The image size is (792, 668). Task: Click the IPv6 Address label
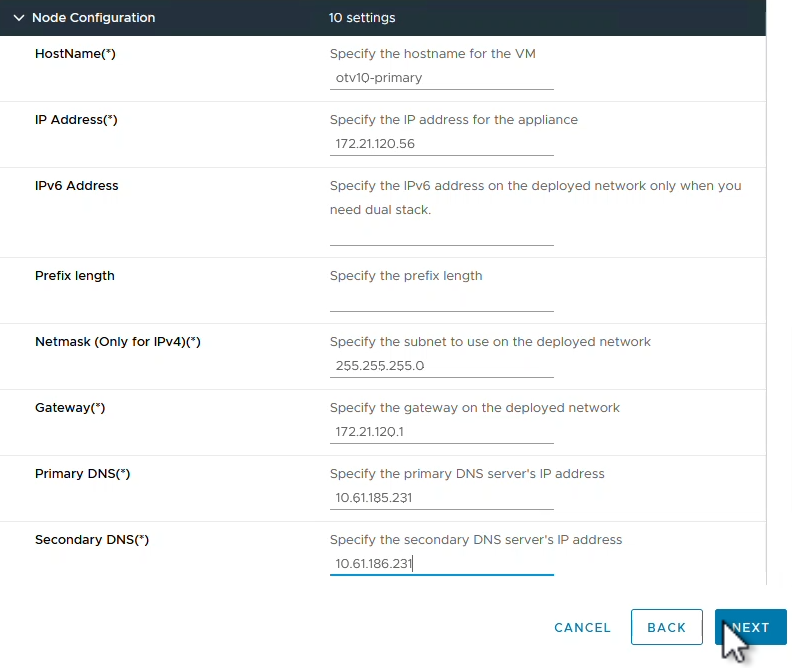coord(77,186)
